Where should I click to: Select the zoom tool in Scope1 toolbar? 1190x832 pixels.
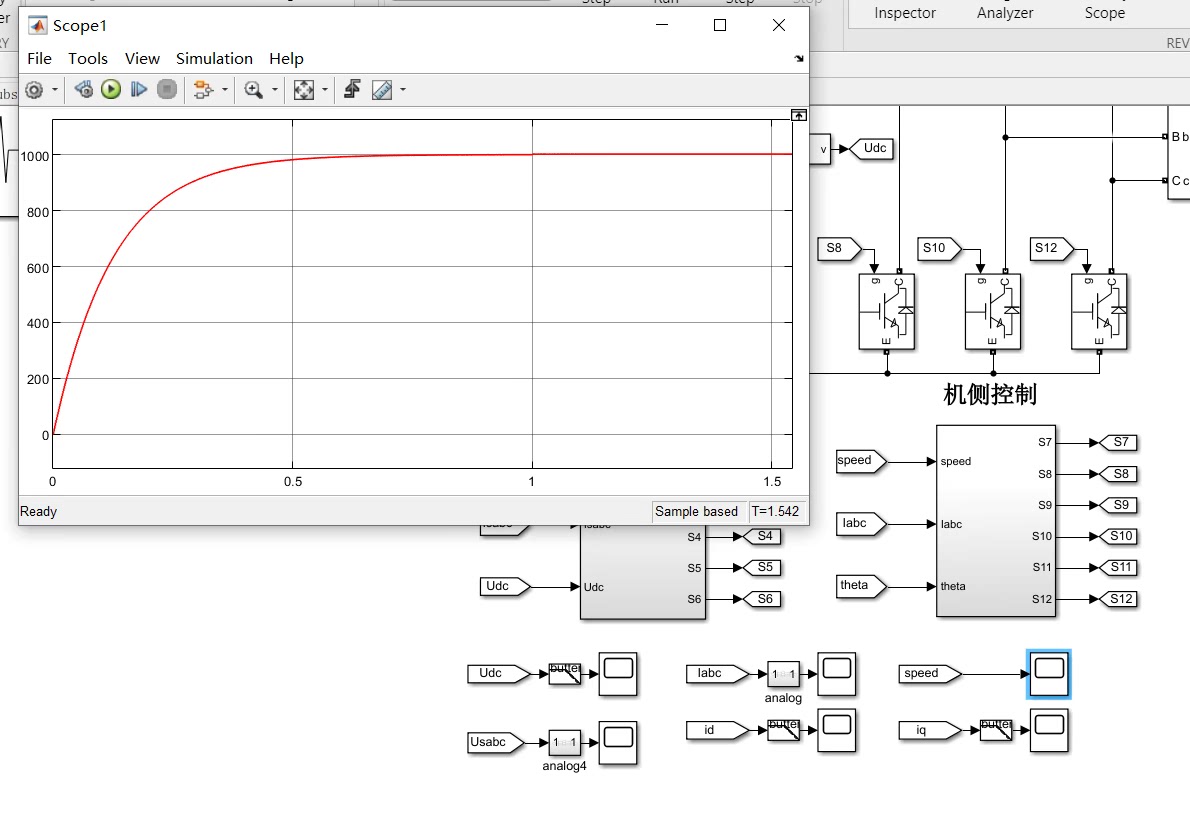[x=253, y=90]
